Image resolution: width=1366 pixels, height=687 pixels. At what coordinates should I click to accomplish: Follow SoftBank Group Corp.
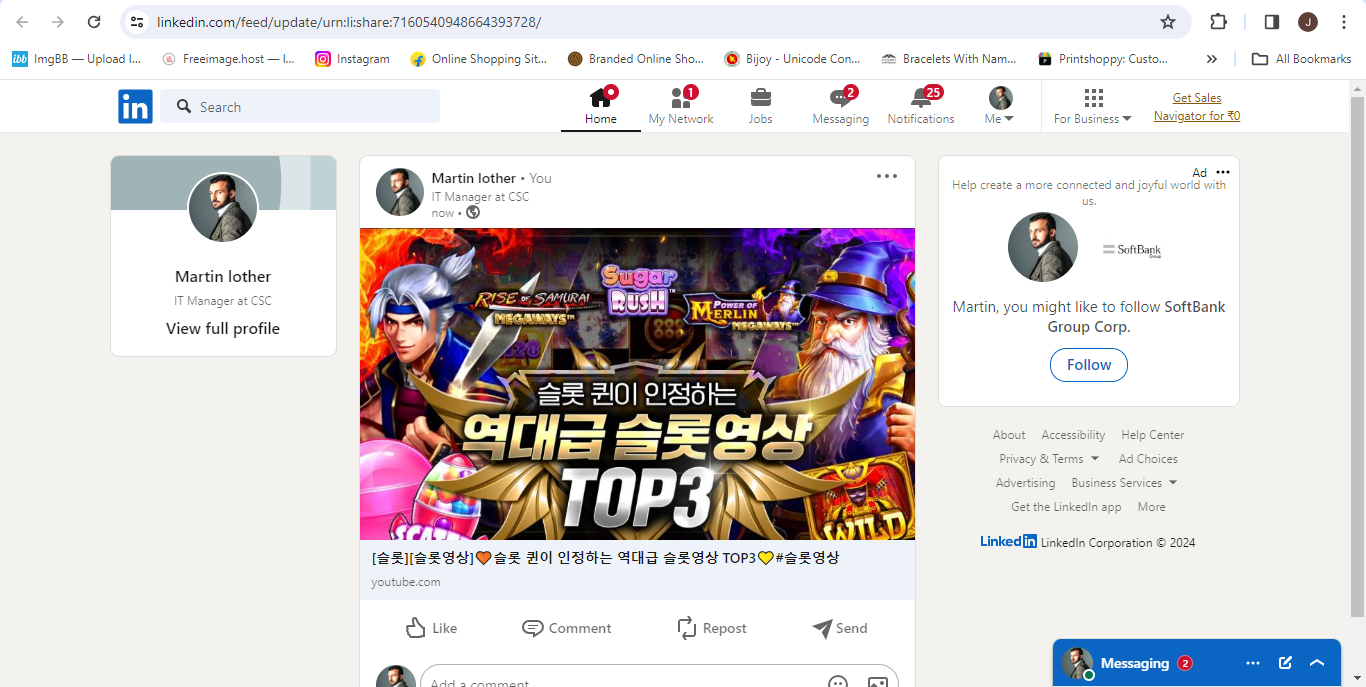pos(1089,365)
